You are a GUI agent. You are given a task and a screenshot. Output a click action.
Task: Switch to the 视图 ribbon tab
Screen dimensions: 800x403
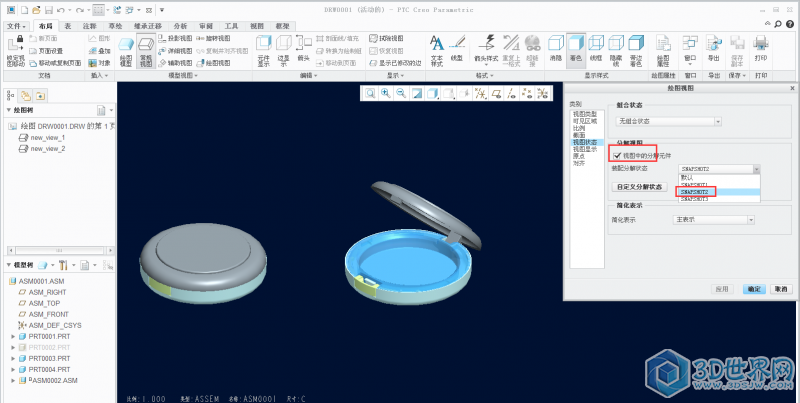[257, 26]
